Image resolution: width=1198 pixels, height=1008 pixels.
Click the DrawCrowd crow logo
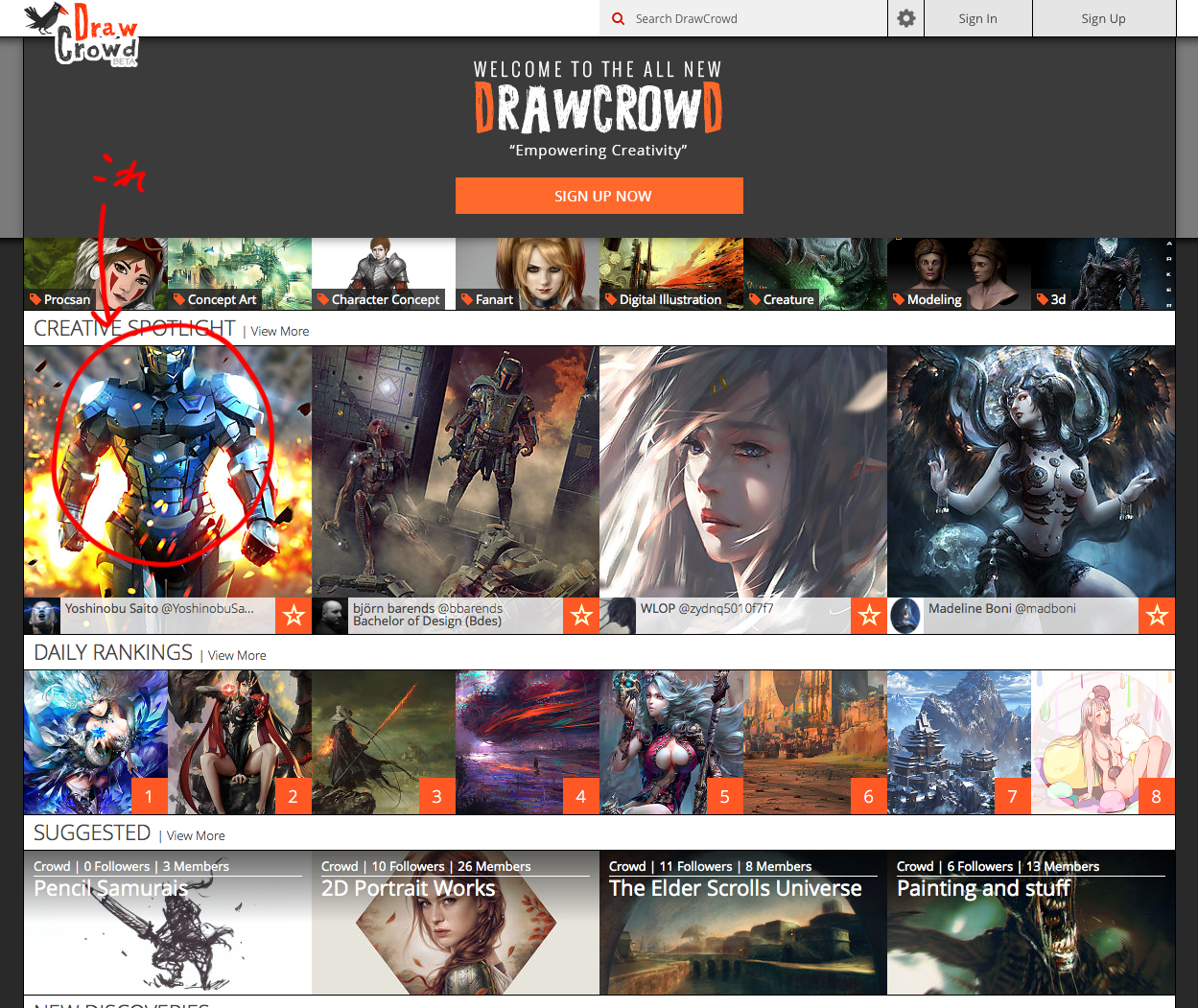pyautogui.click(x=83, y=35)
